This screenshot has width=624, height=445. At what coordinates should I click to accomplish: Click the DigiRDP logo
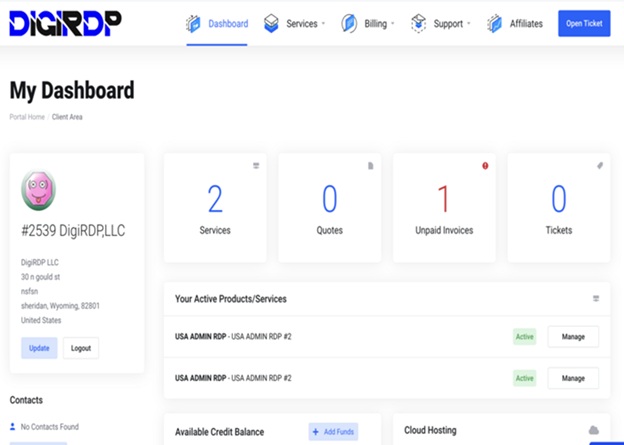tap(65, 23)
